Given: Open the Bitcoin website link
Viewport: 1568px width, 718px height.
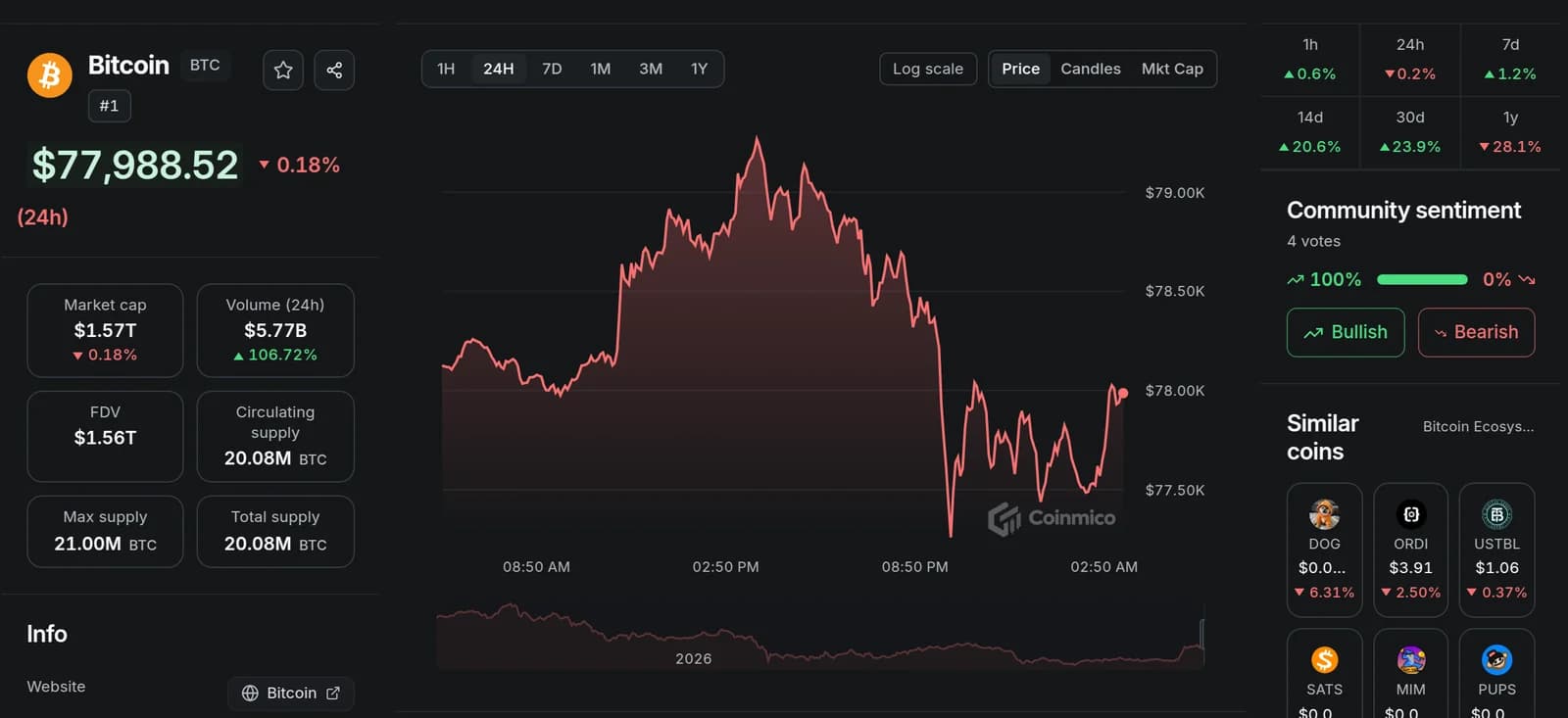Looking at the screenshot, I should pos(291,693).
